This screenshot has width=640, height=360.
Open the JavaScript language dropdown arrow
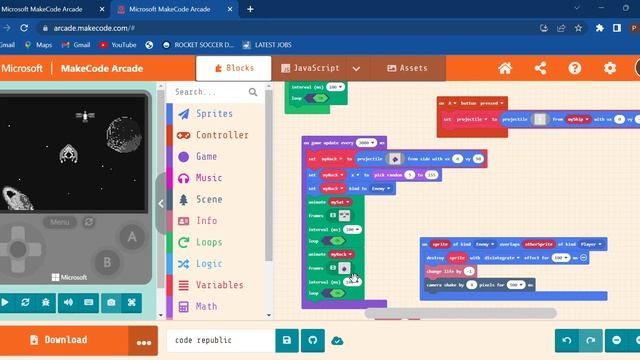coord(356,69)
